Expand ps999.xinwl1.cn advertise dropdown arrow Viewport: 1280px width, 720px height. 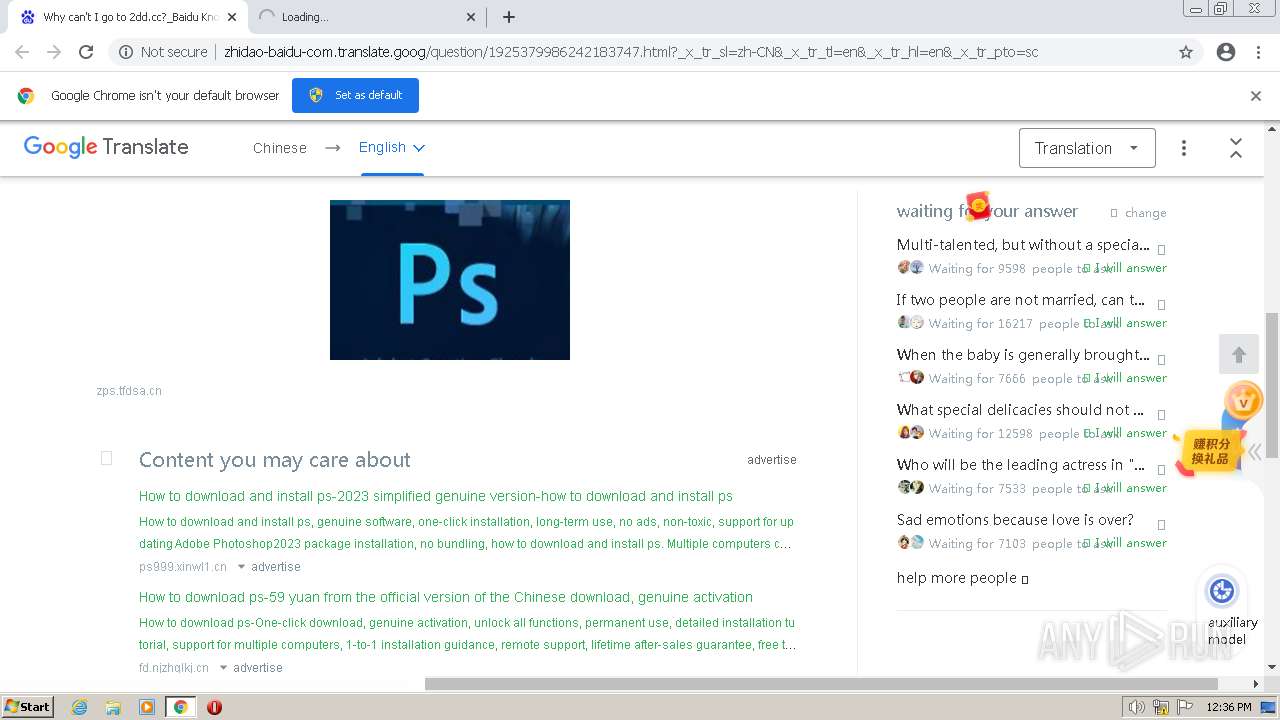(241, 567)
